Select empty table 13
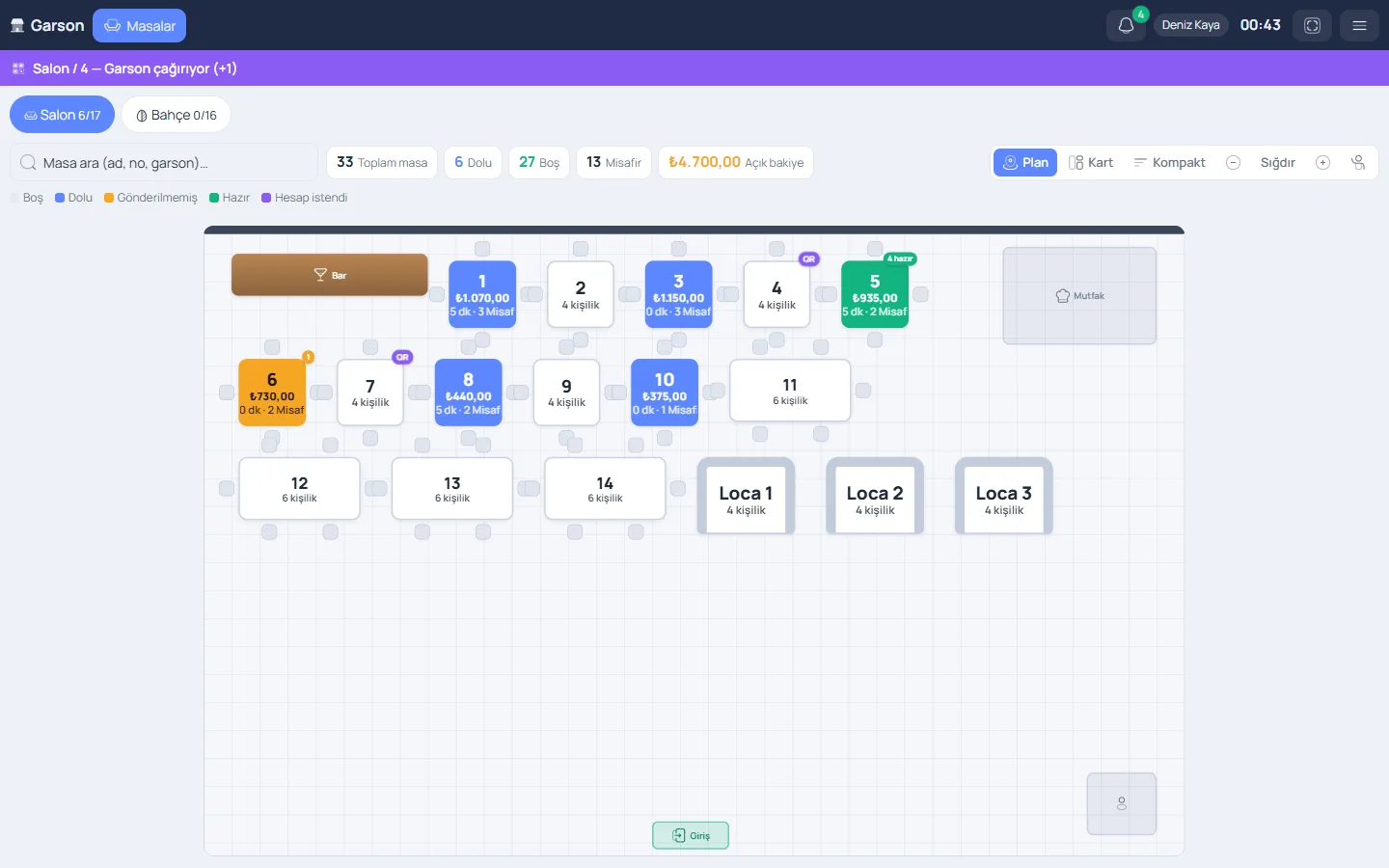The image size is (1389, 868). [452, 489]
